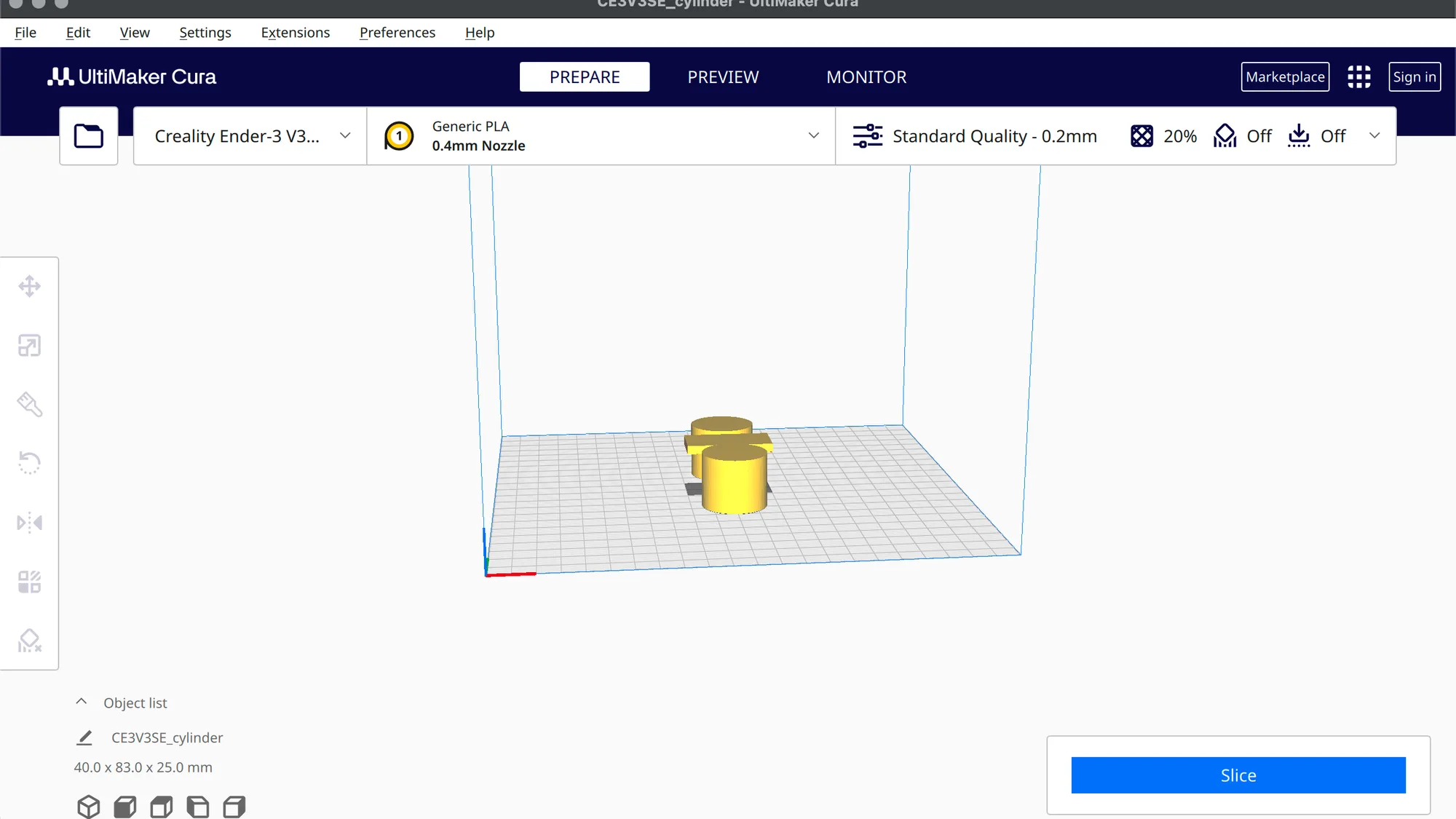Activate the Mirror tool
This screenshot has height=819, width=1456.
pos(29,523)
